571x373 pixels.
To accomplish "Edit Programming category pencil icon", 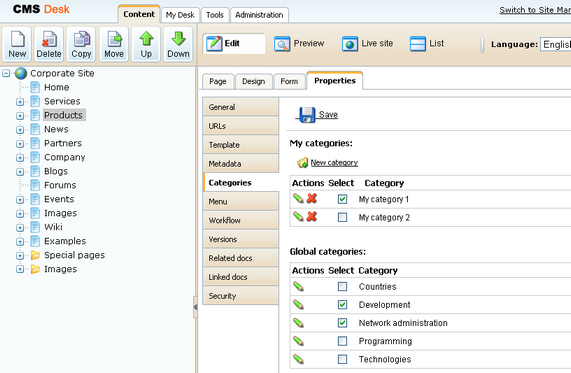I will 298,341.
